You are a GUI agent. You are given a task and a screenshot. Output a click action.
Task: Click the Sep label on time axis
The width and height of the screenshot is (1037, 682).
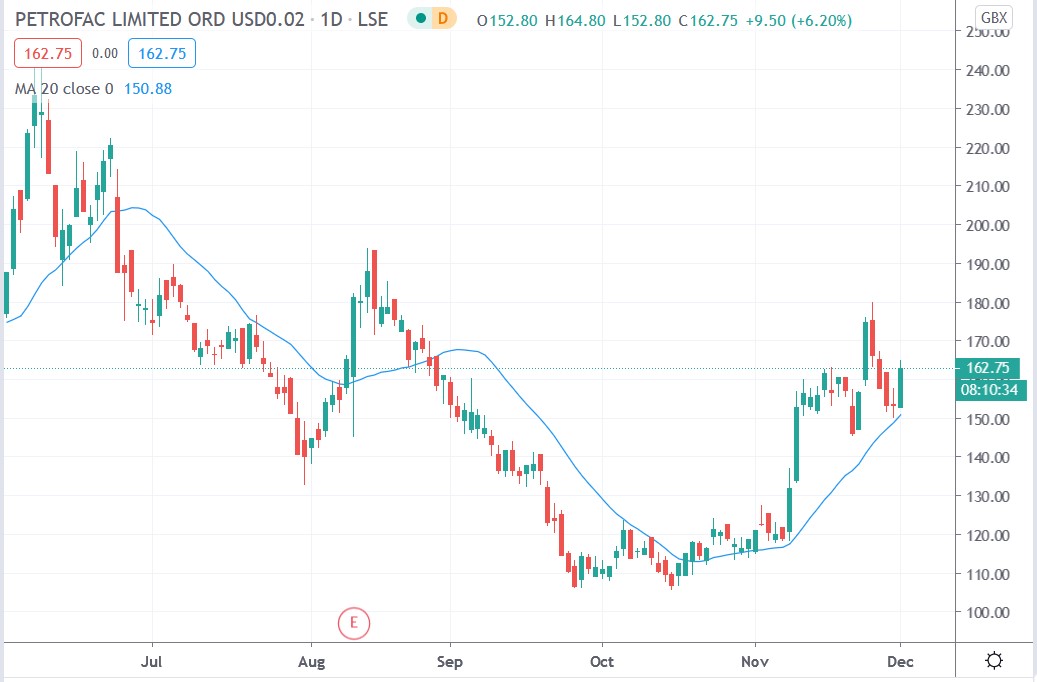coord(450,661)
